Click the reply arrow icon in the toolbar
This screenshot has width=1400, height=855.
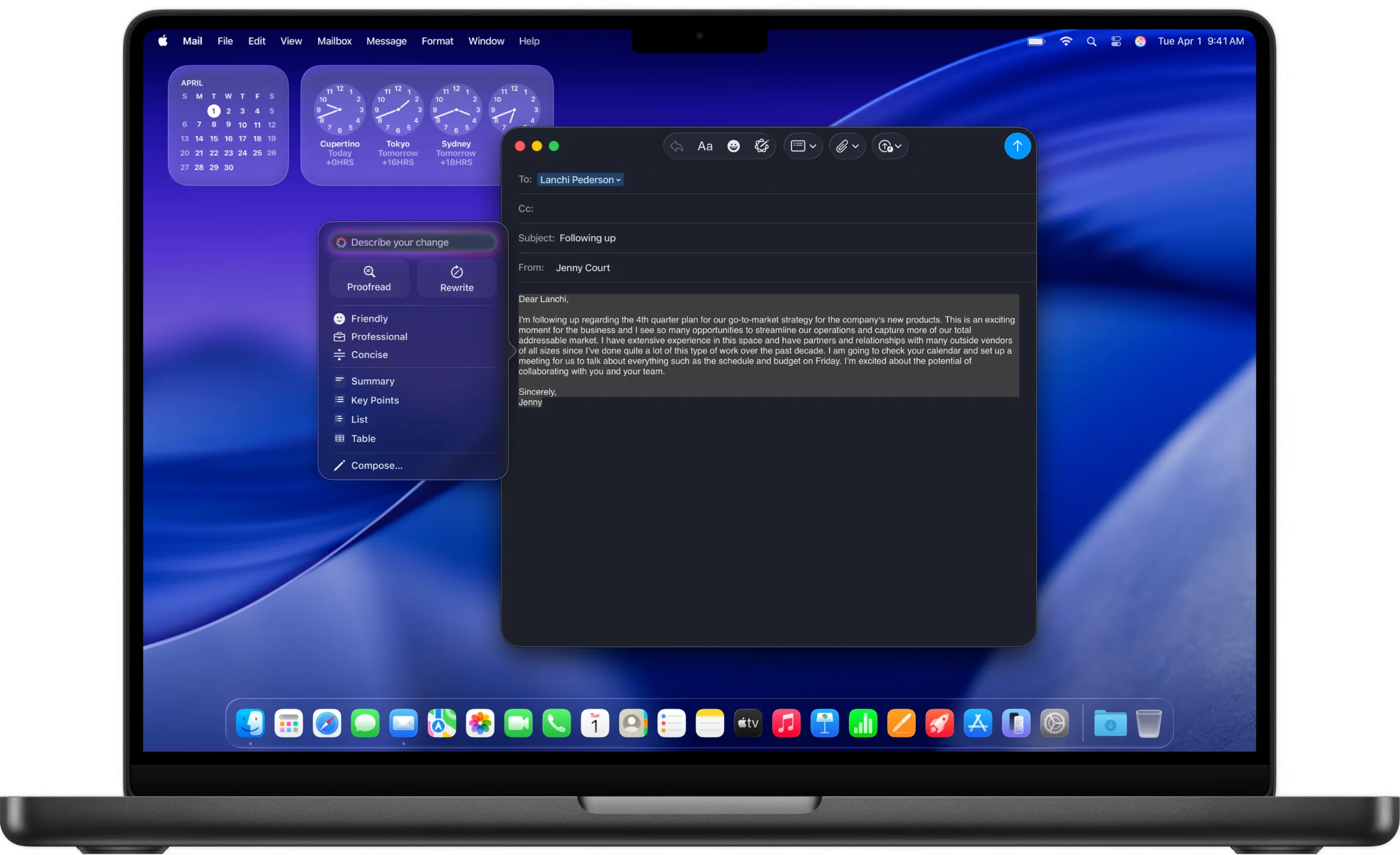click(x=677, y=146)
